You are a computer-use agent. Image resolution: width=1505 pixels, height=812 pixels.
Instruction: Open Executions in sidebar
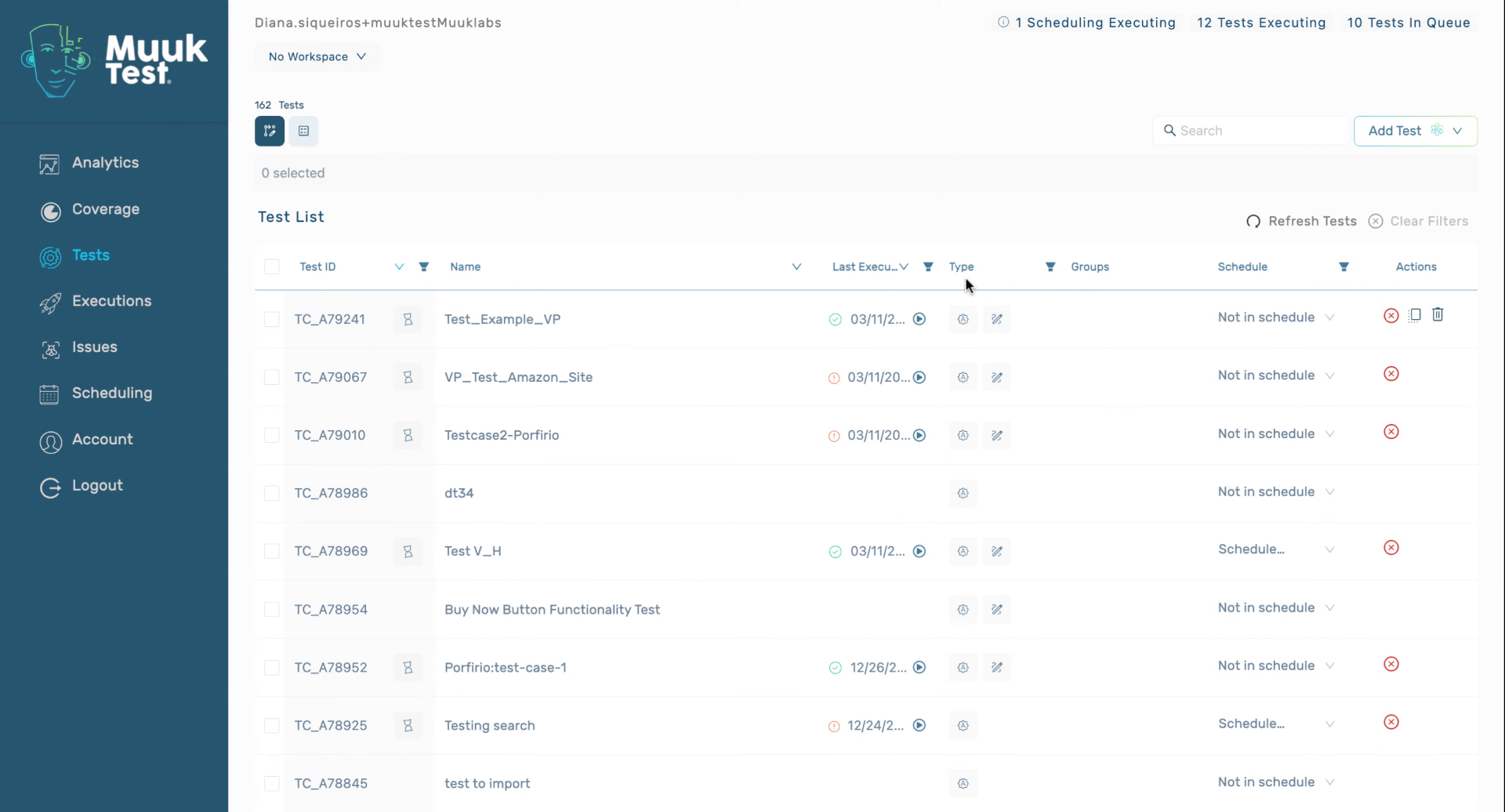[95, 302]
